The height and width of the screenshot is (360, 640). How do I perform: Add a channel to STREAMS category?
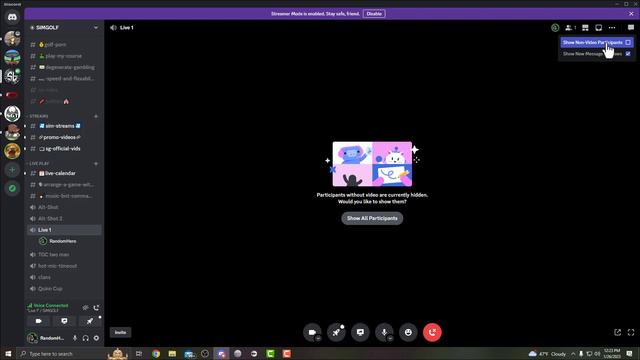pos(96,116)
